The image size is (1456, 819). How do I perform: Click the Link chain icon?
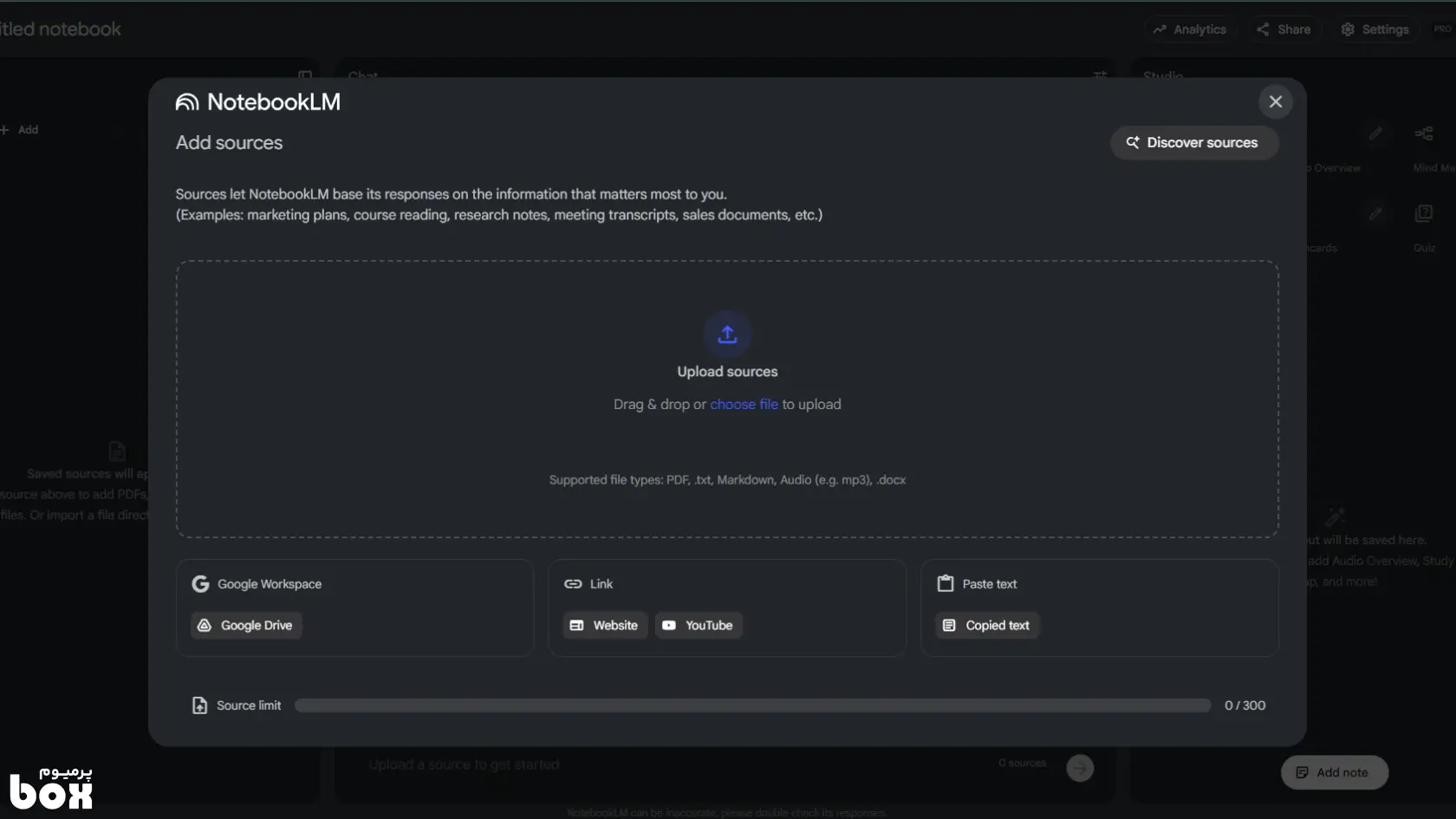573,584
